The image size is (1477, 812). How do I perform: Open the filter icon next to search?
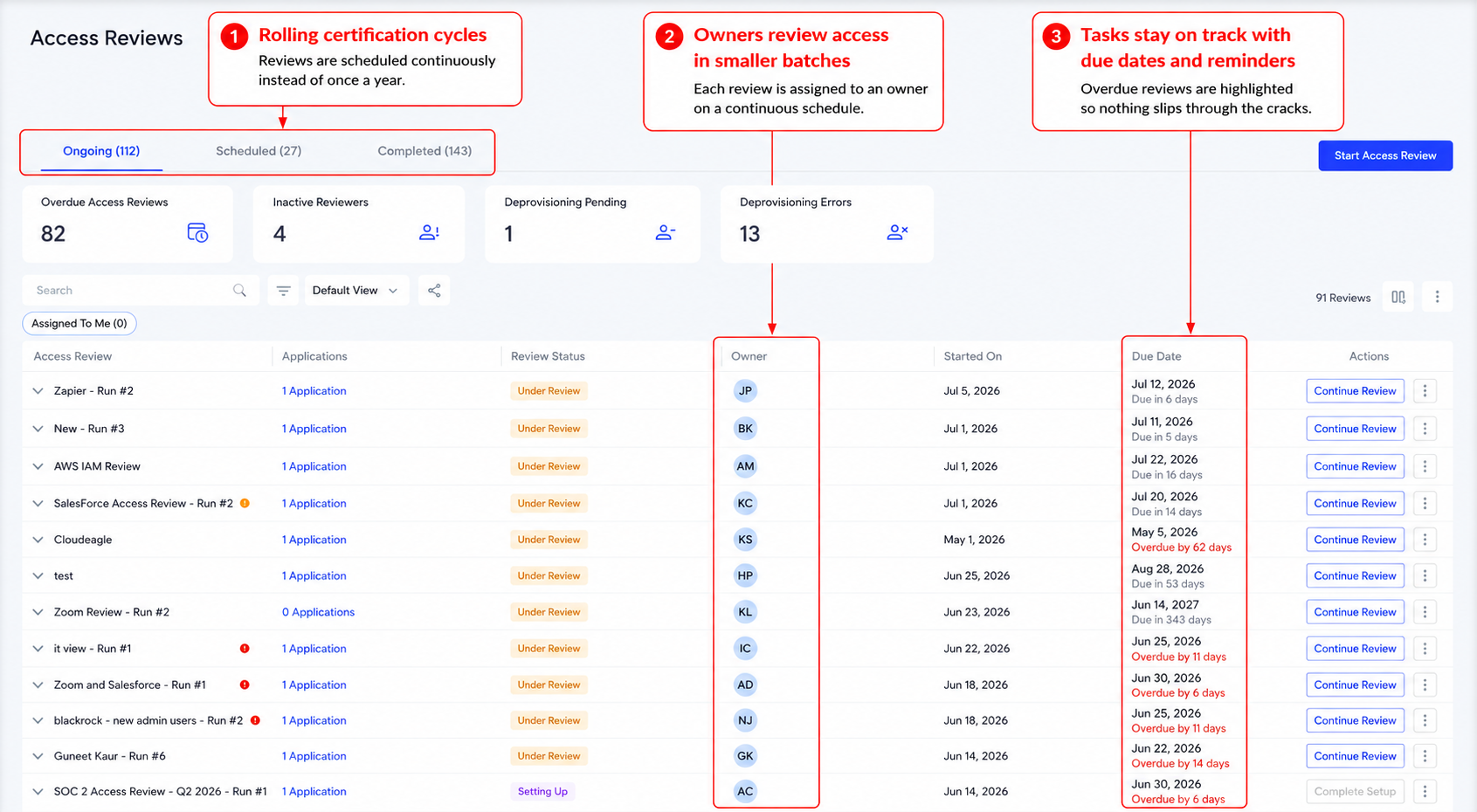point(283,291)
